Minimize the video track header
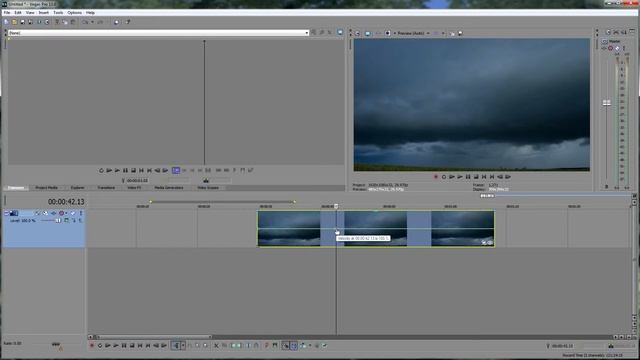Viewport: 640px width, 360px height. point(7,213)
